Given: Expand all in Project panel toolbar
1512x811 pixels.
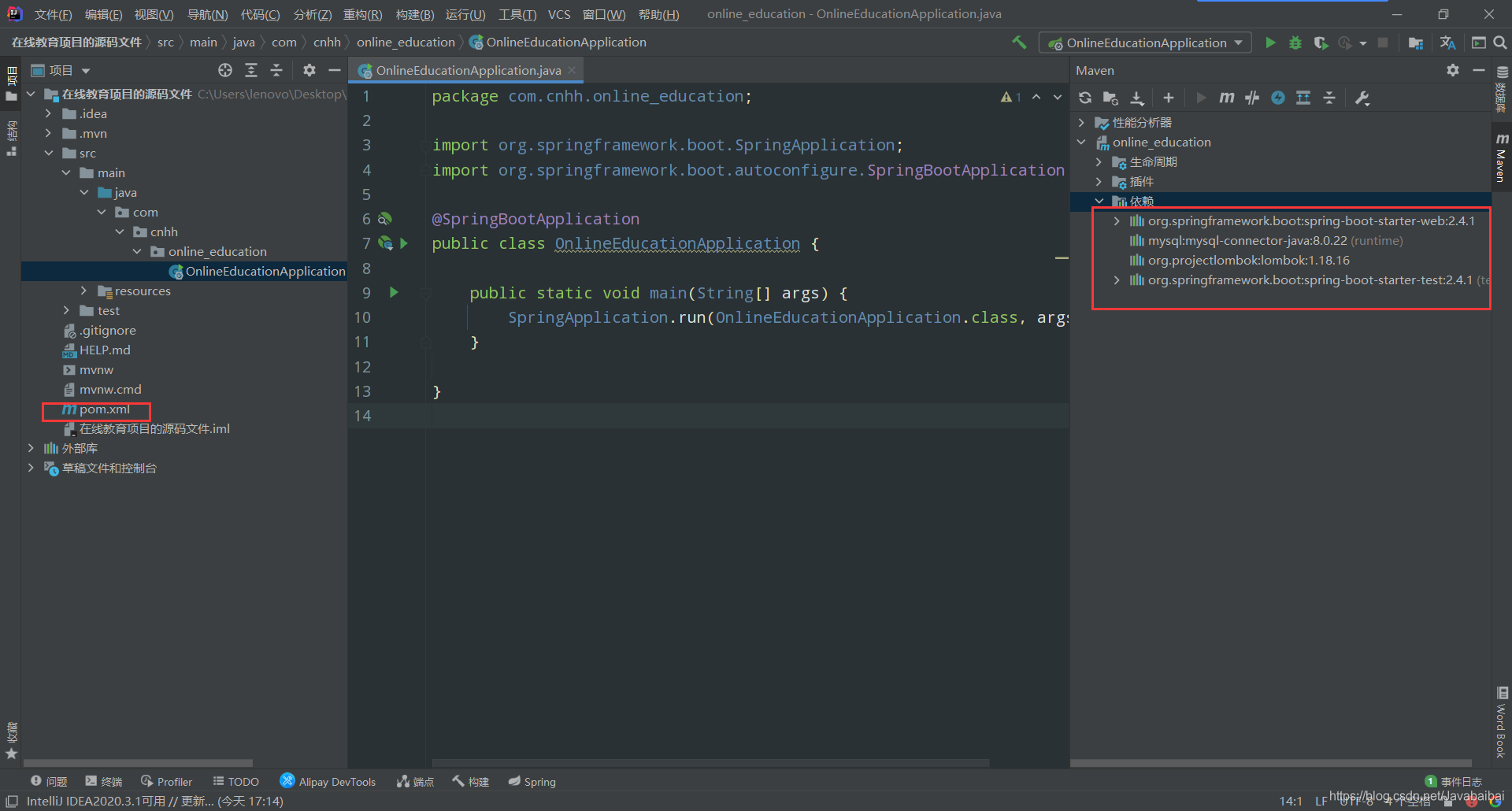Looking at the screenshot, I should point(251,70).
